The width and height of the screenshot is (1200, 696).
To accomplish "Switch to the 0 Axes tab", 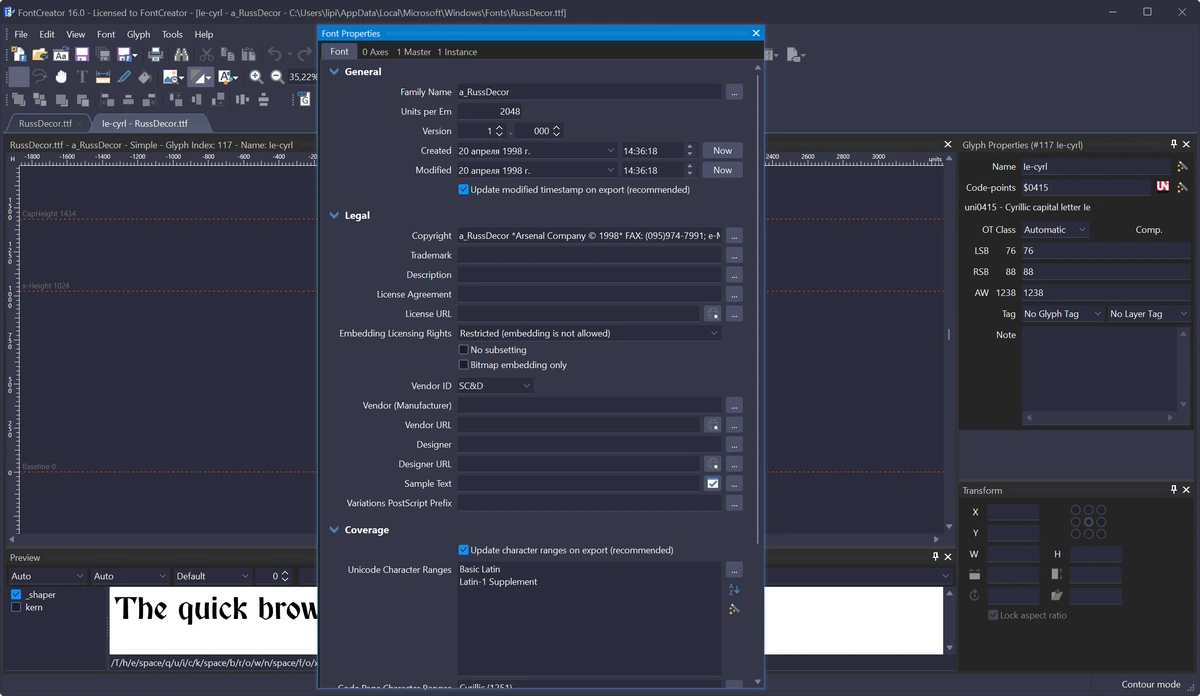I will tap(375, 52).
